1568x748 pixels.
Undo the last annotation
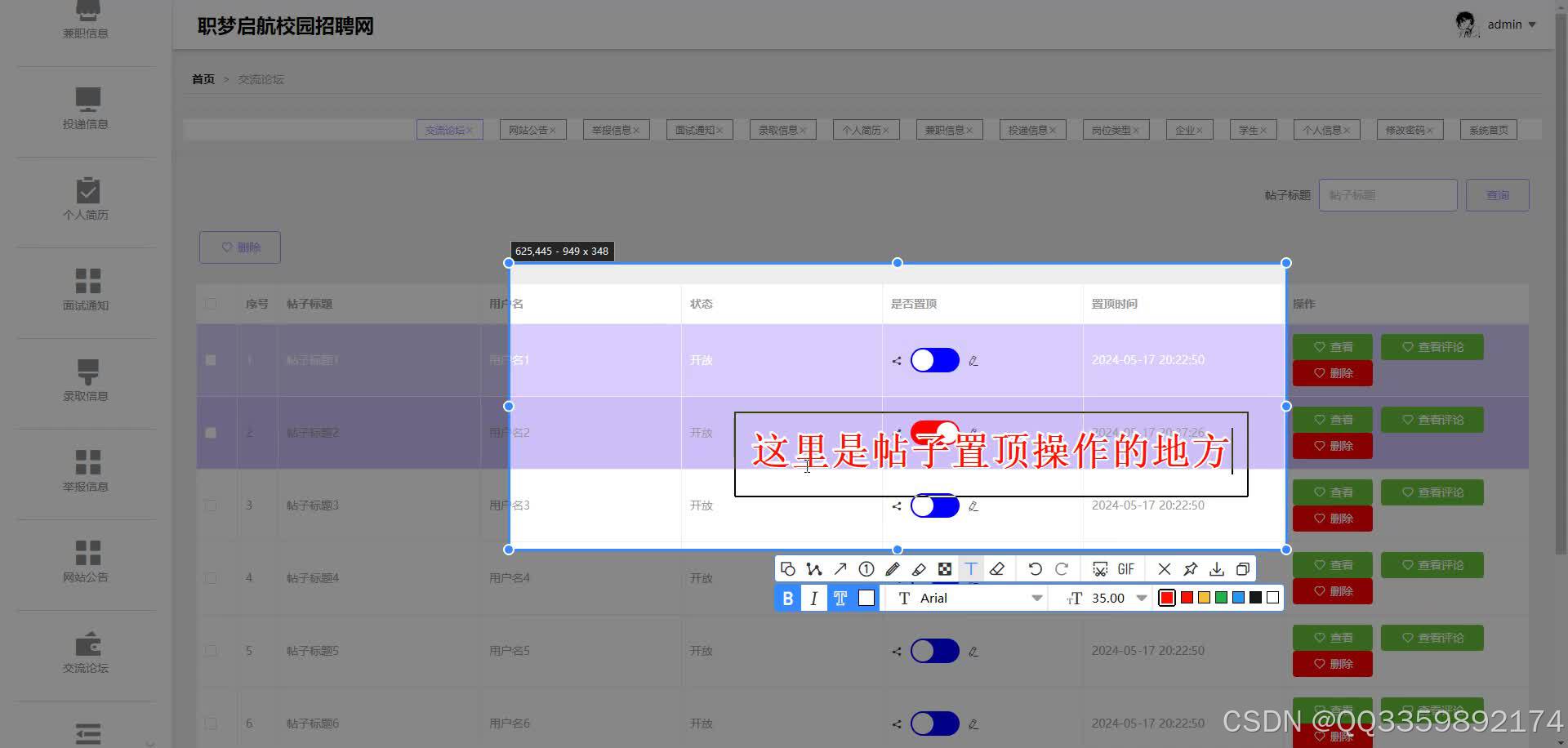[1035, 569]
